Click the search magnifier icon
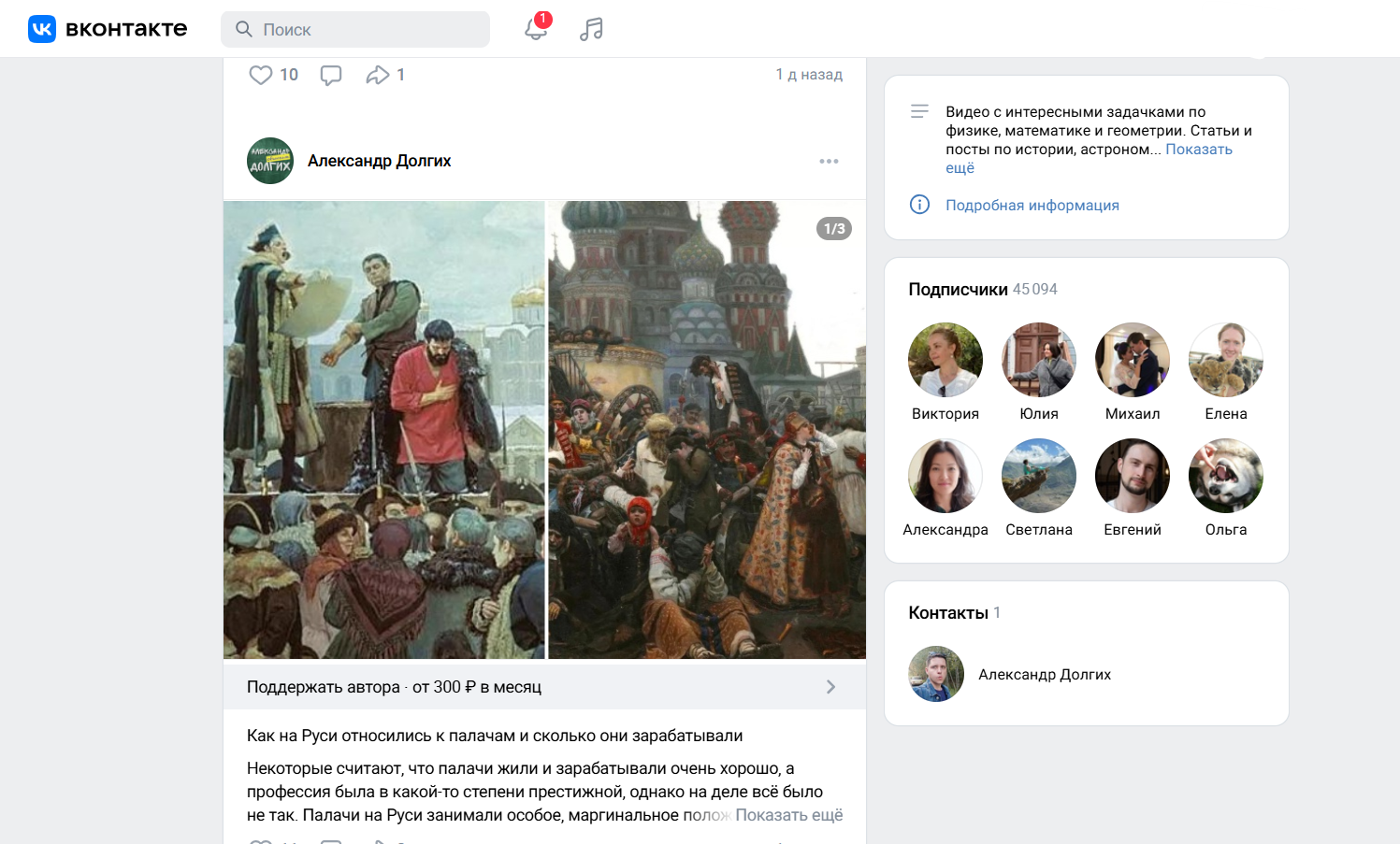Screen dimensions: 1400x844 coord(244,29)
